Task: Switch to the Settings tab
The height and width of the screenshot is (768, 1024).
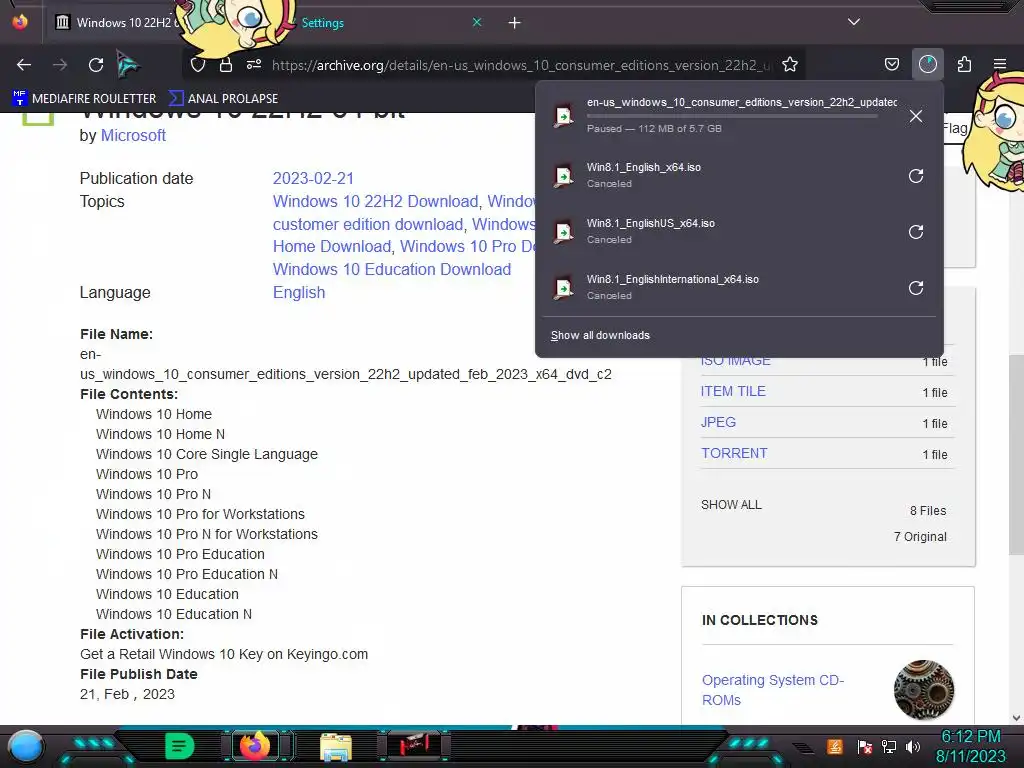Action: [x=323, y=23]
